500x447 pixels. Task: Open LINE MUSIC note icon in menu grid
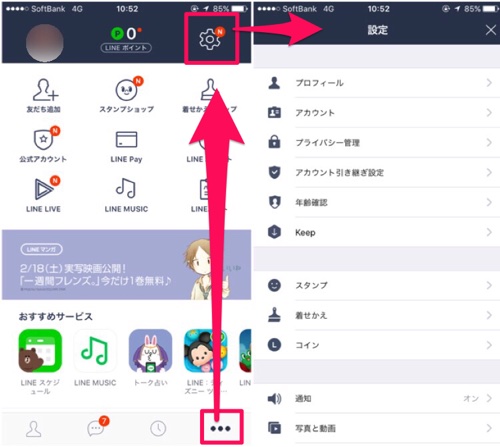coord(126,188)
